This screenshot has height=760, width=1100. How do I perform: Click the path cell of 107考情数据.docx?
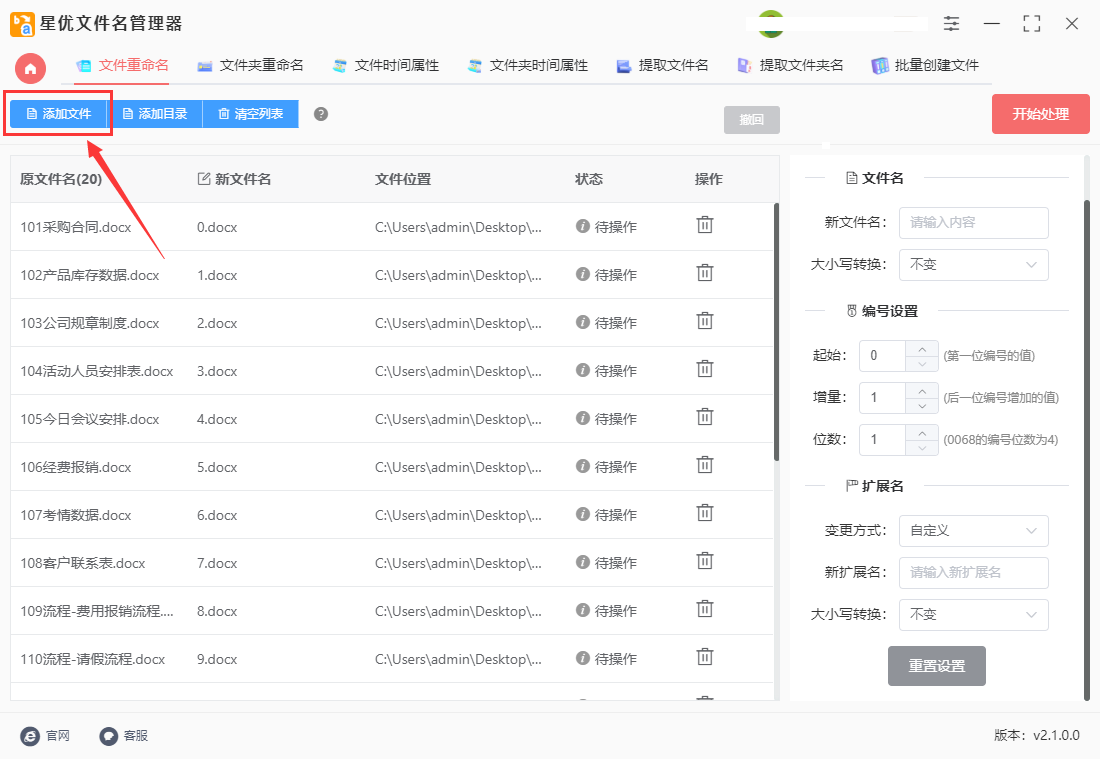click(x=458, y=514)
